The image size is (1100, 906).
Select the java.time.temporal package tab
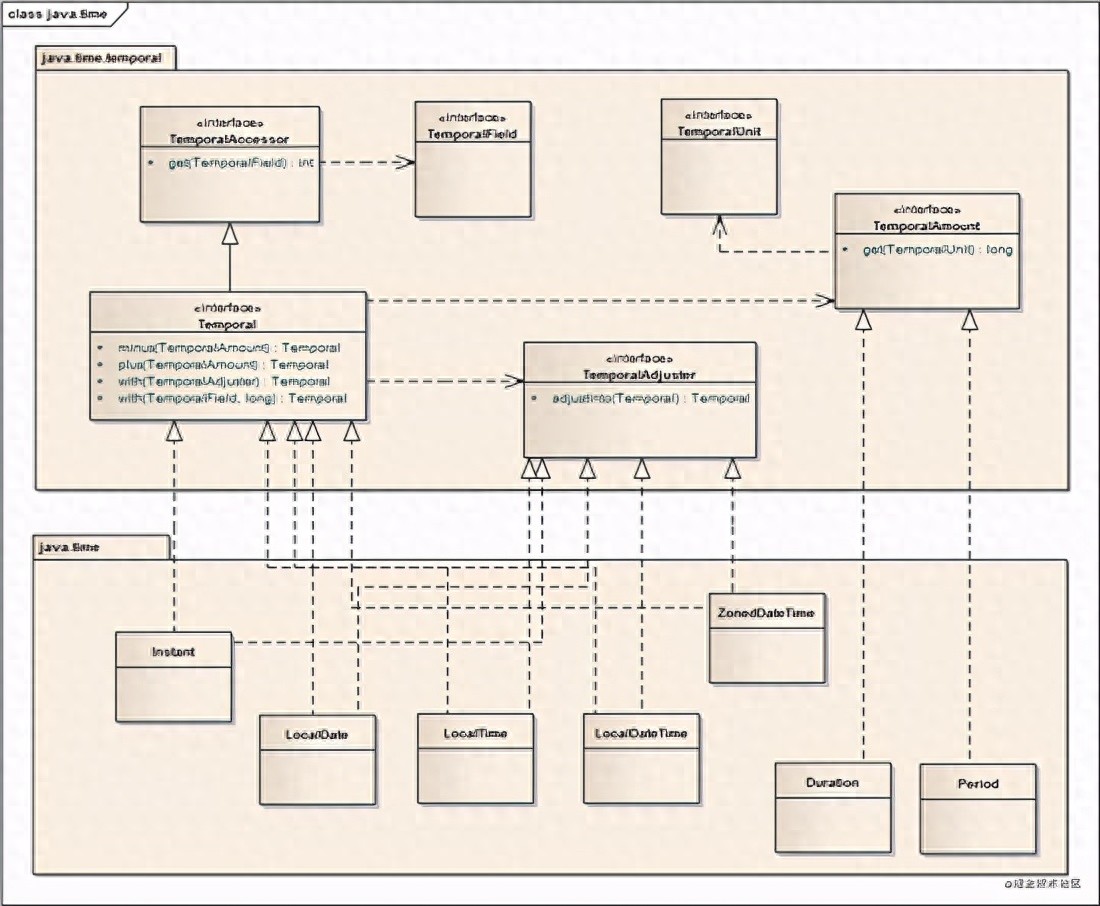106,58
